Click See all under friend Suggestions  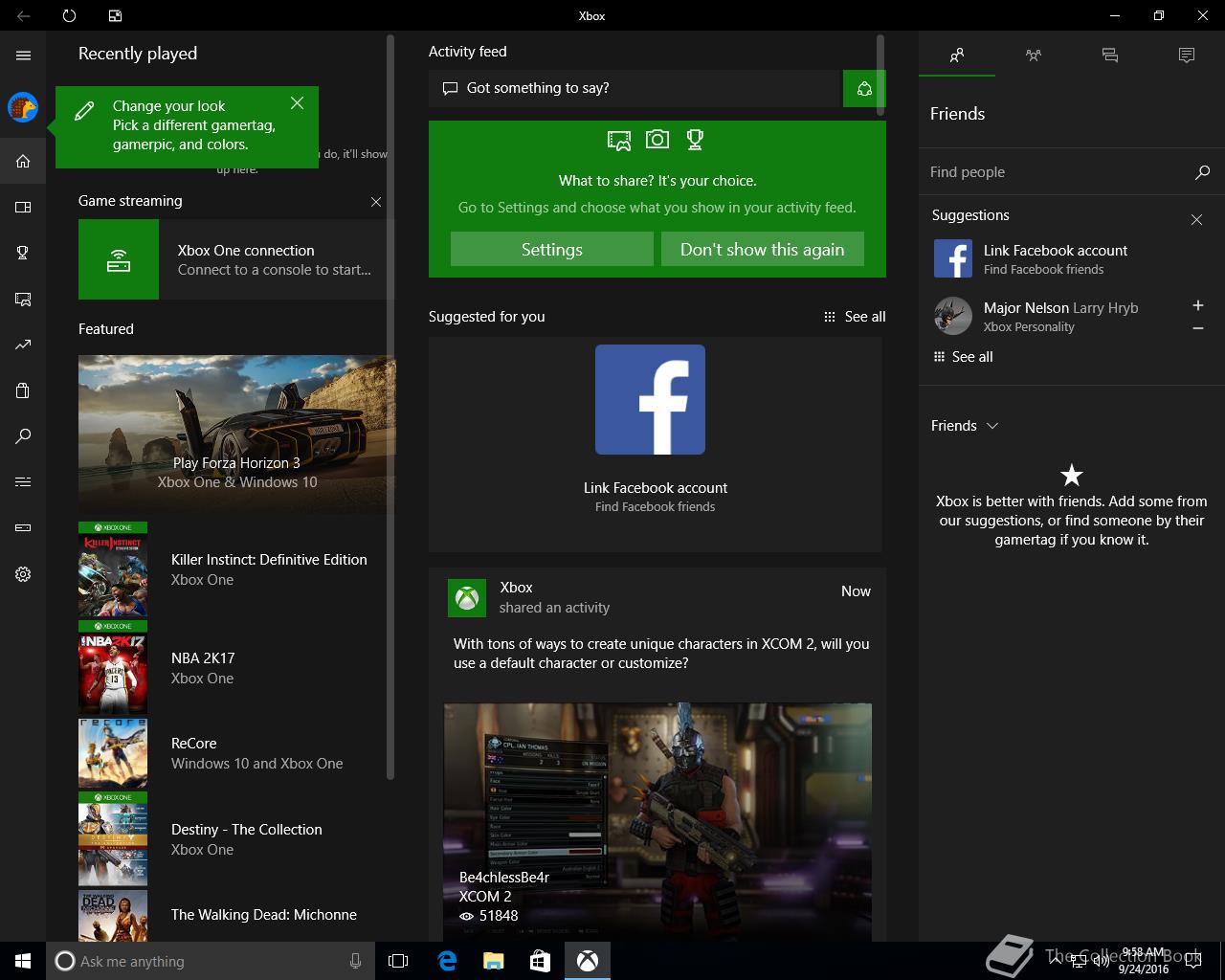tap(963, 357)
